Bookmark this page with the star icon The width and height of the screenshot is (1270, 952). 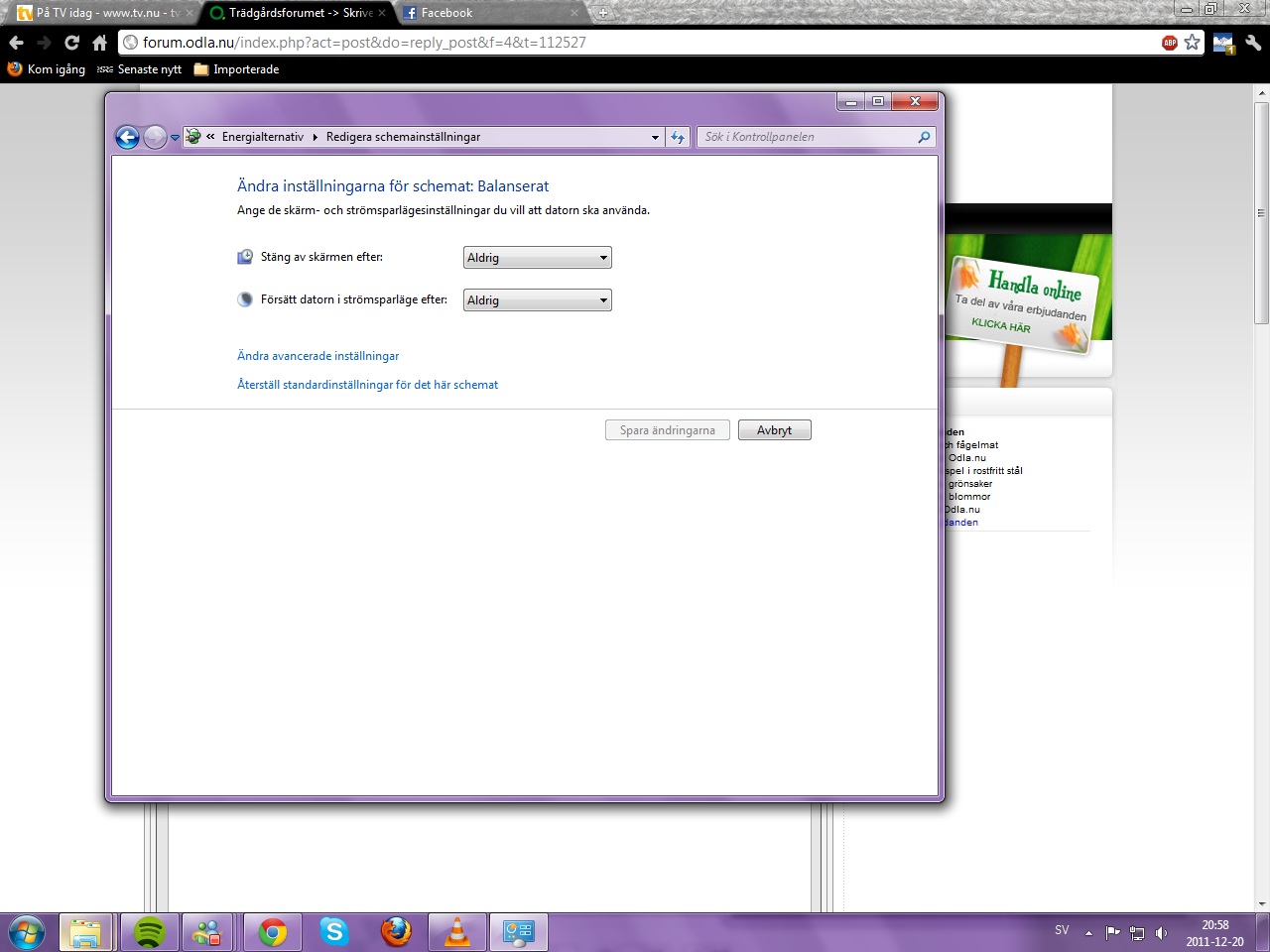click(1193, 43)
